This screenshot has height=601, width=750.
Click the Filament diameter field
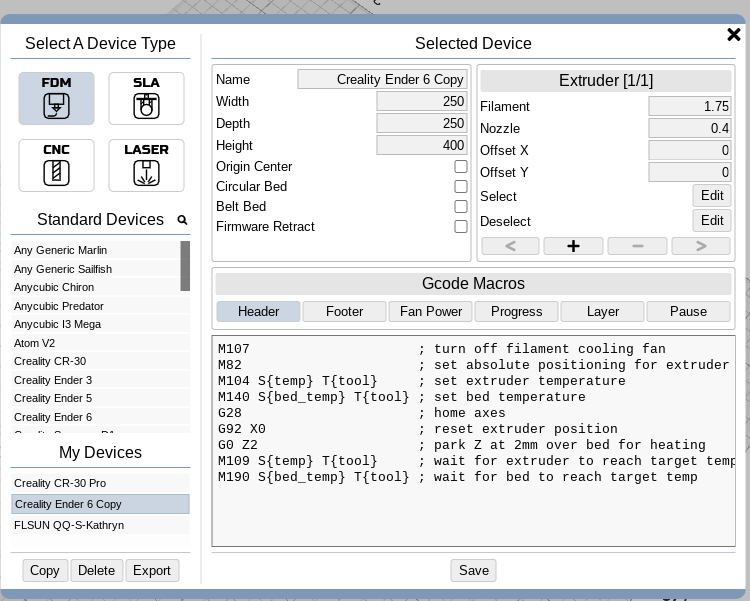(x=690, y=106)
